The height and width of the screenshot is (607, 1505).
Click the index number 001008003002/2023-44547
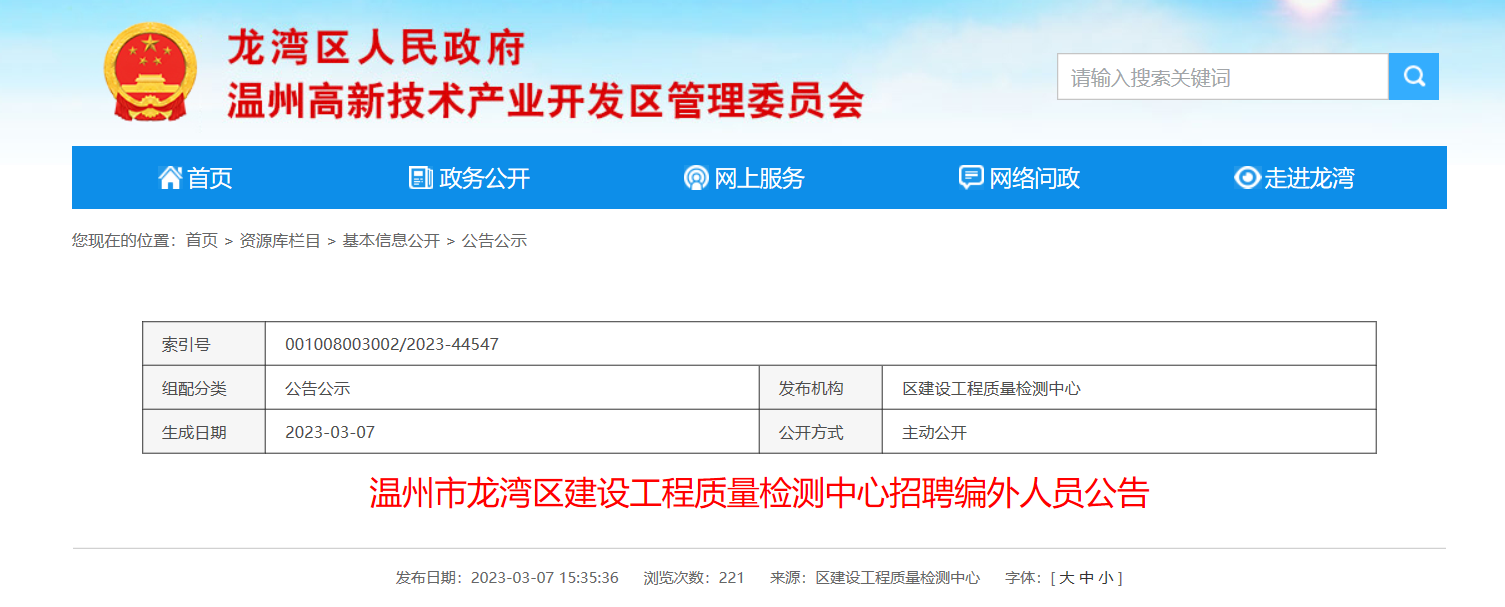[x=392, y=344]
